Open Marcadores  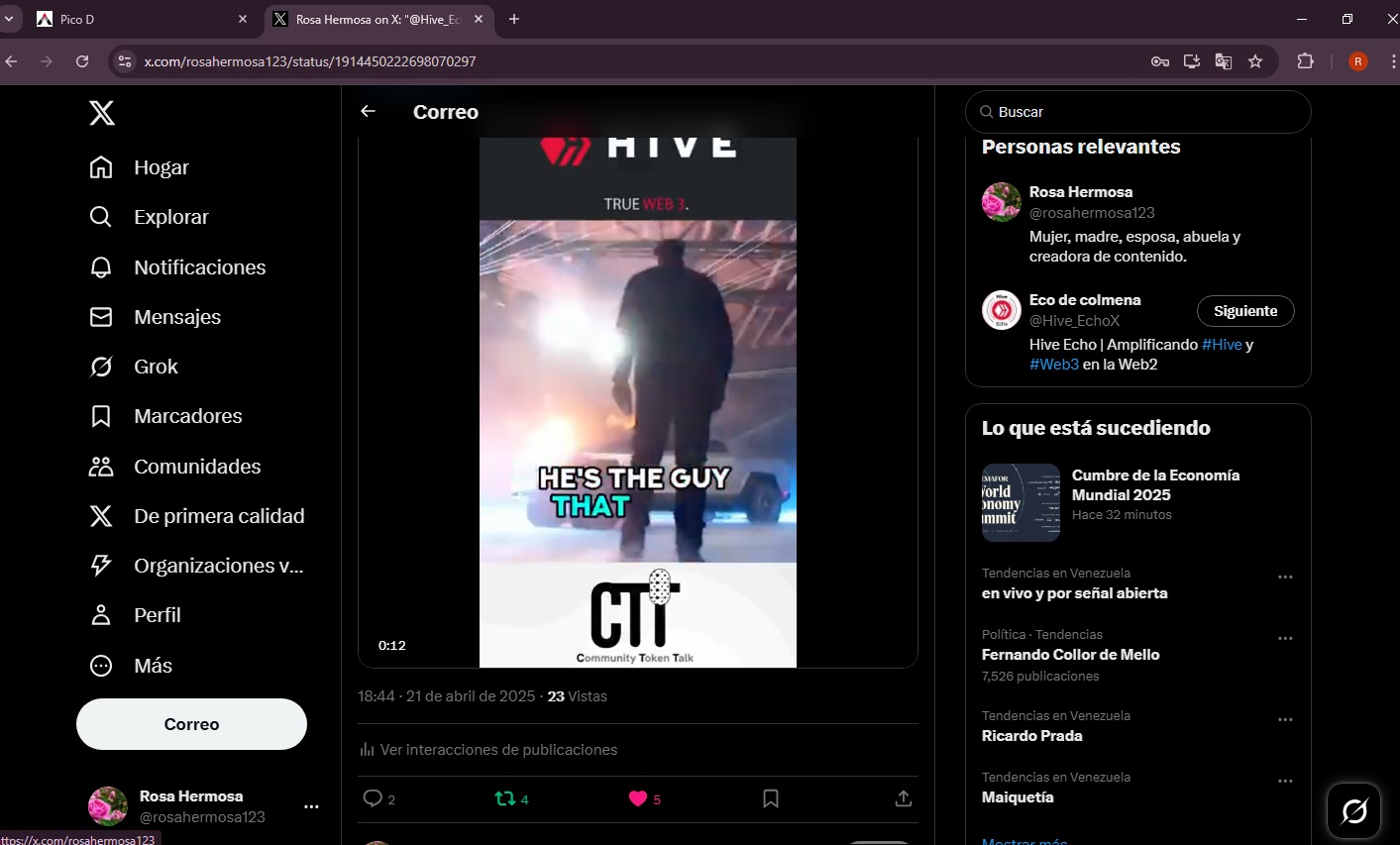click(166, 416)
